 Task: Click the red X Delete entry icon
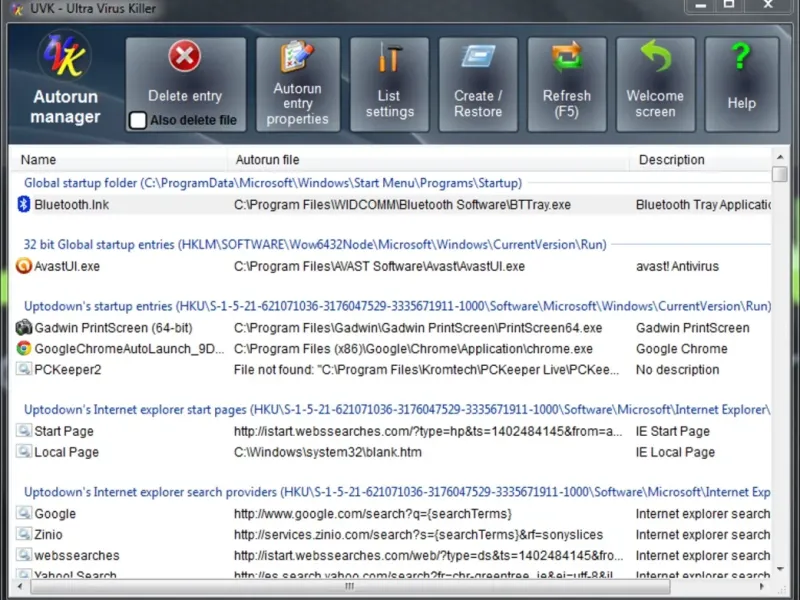tap(185, 56)
